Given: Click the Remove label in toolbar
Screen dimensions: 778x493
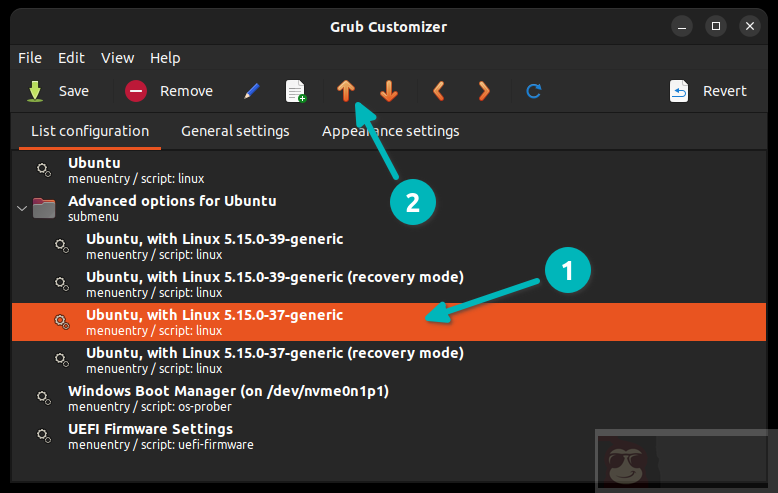Looking at the screenshot, I should [186, 91].
